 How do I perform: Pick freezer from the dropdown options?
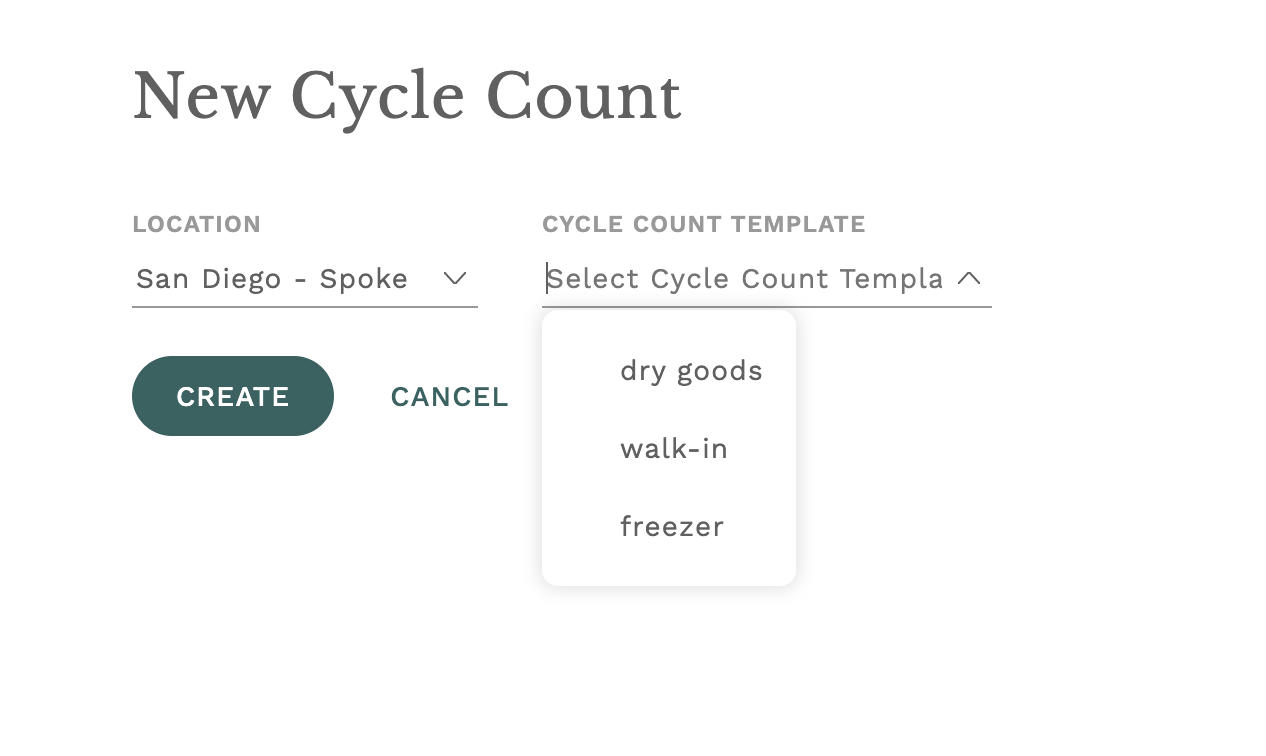tap(672, 526)
